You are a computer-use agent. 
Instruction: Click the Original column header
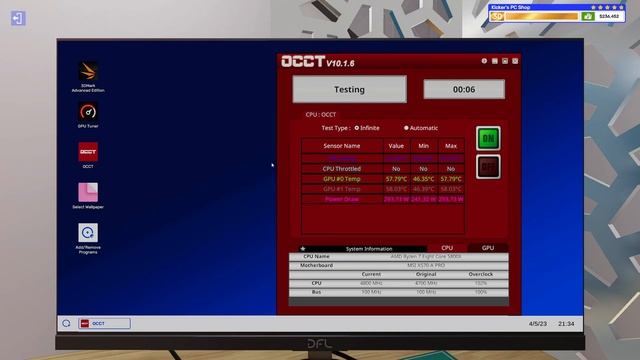[x=426, y=274]
